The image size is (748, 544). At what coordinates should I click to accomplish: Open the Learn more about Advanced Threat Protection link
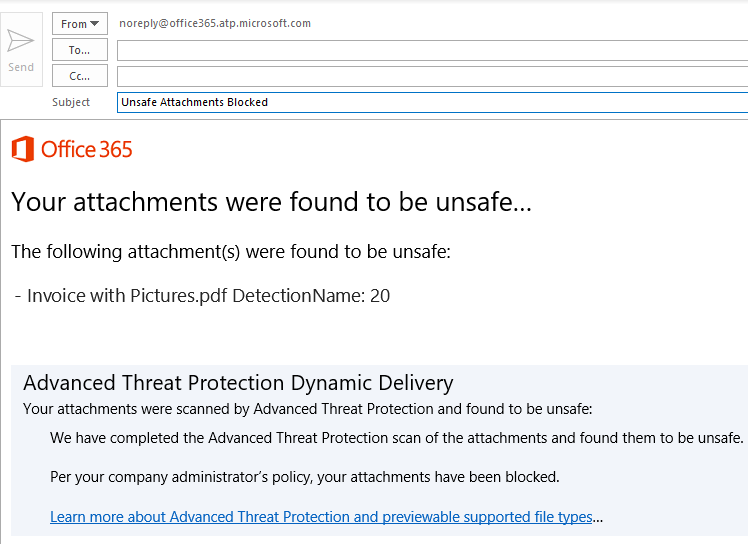pyautogui.click(x=321, y=517)
